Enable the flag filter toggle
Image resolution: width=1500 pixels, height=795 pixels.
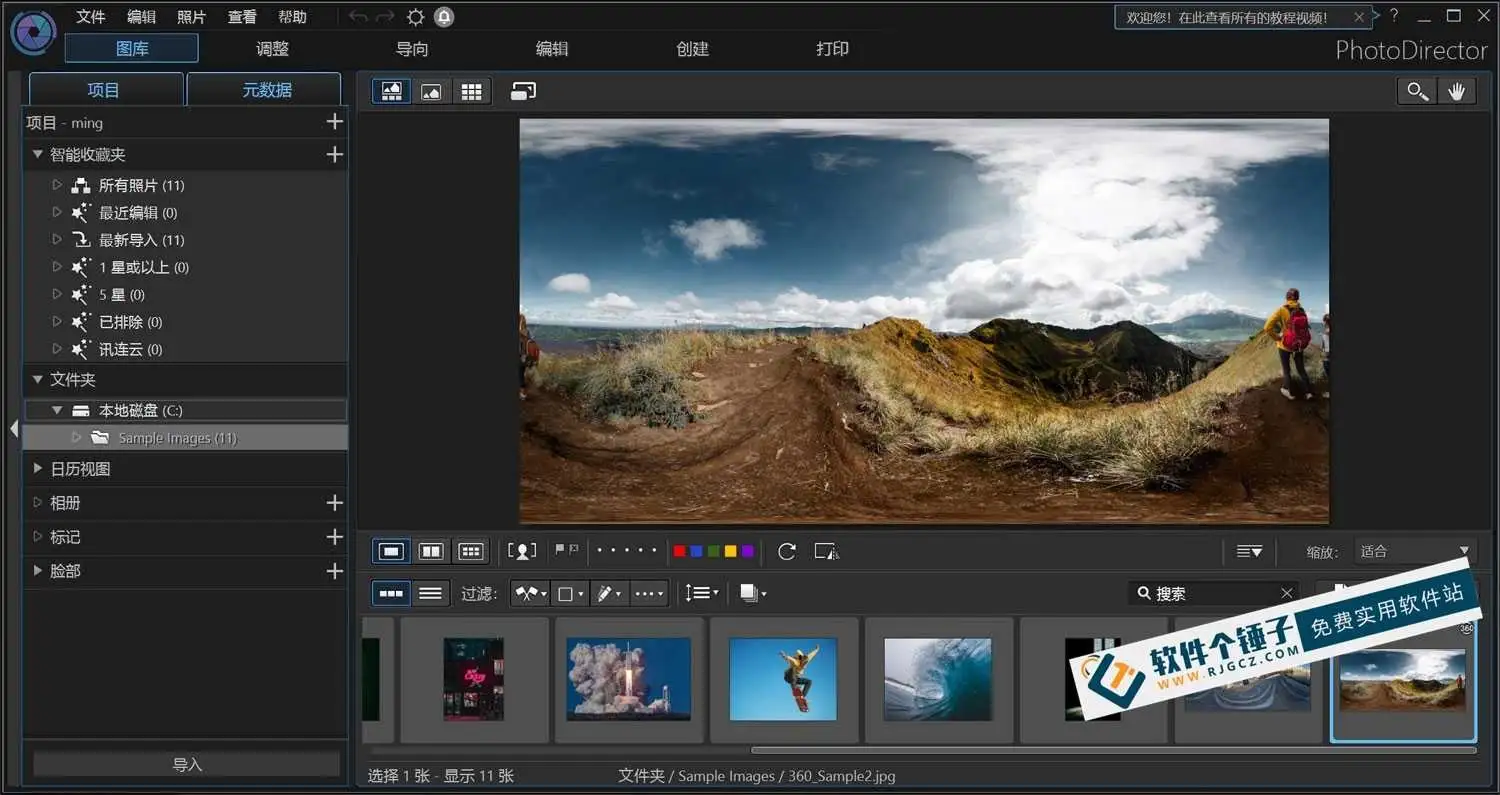527,593
